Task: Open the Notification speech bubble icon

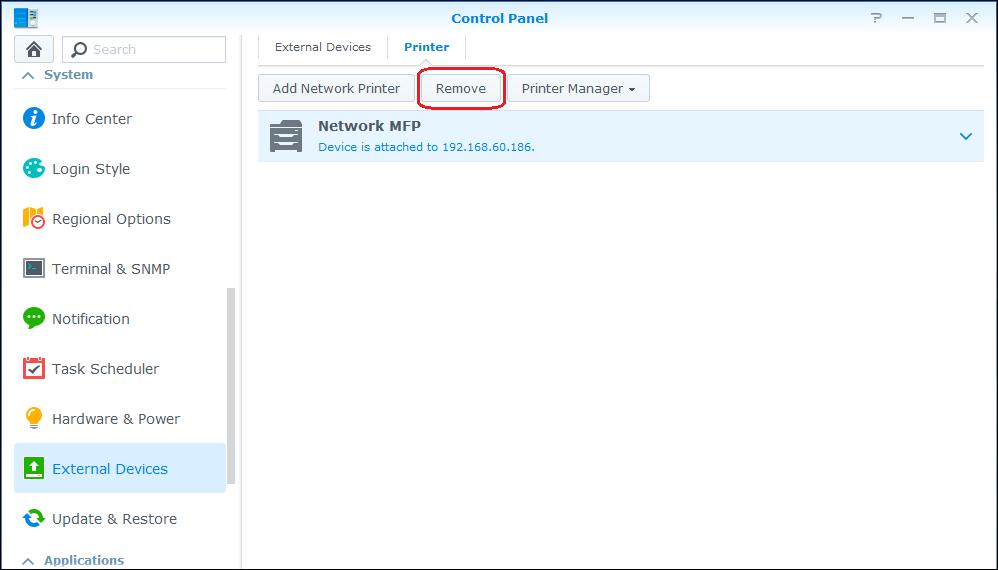Action: click(34, 318)
